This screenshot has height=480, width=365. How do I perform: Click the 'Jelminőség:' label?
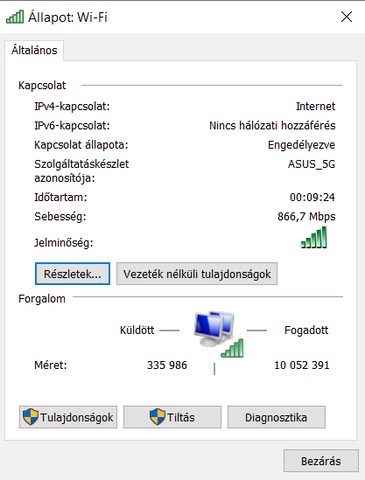click(63, 243)
